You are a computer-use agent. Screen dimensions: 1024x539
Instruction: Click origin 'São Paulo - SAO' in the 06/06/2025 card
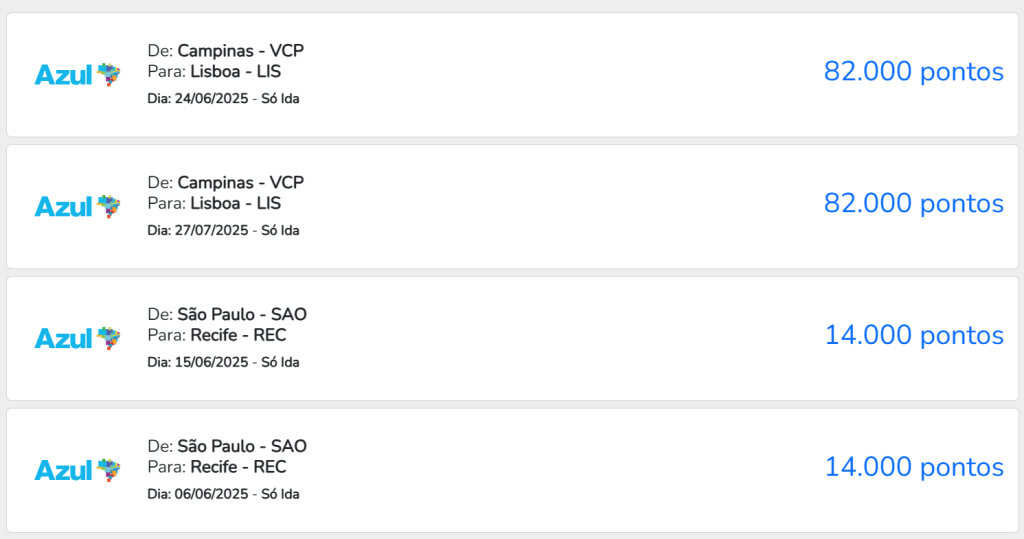coord(242,446)
